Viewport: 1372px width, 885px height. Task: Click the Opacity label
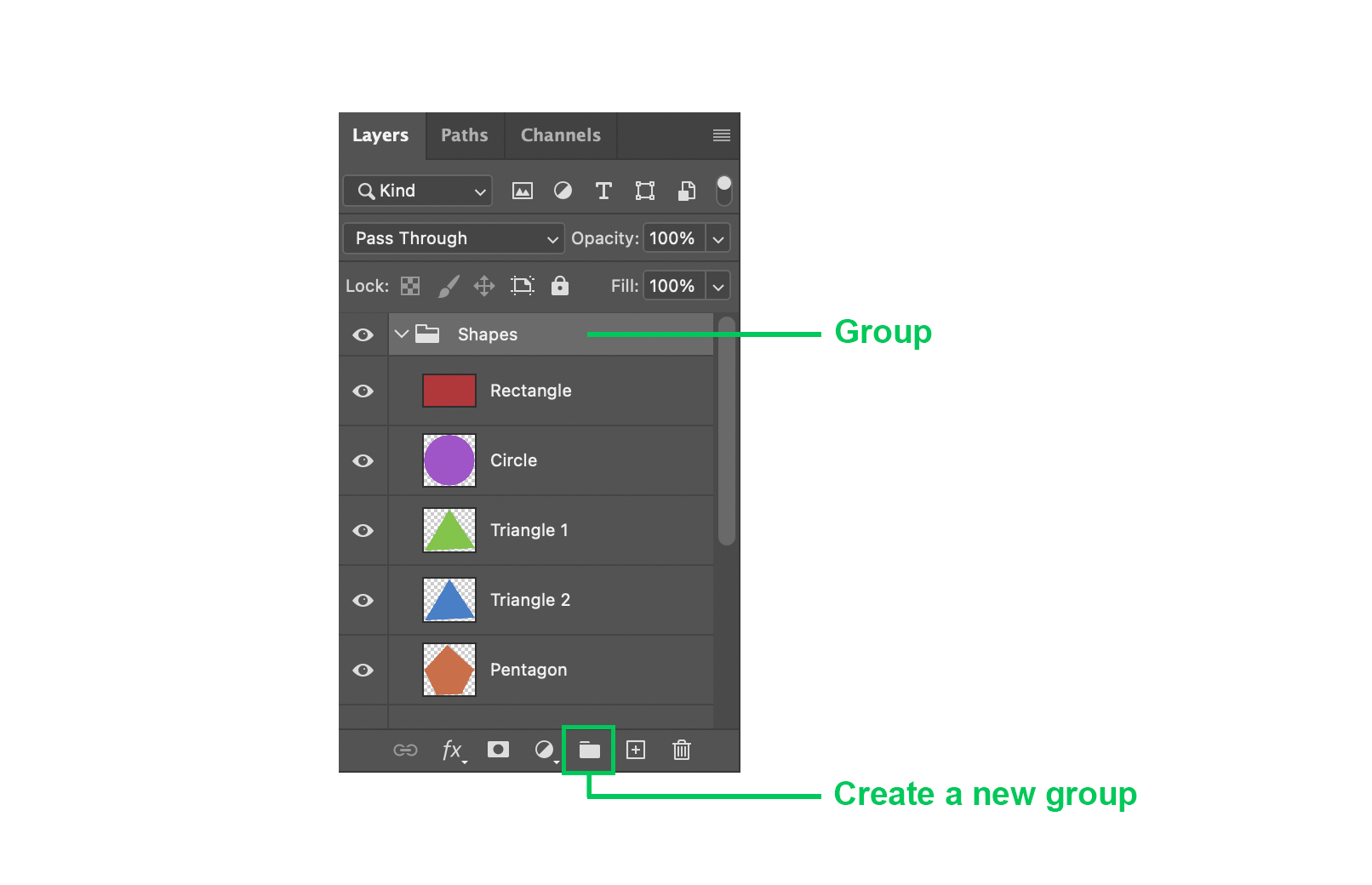click(x=605, y=238)
